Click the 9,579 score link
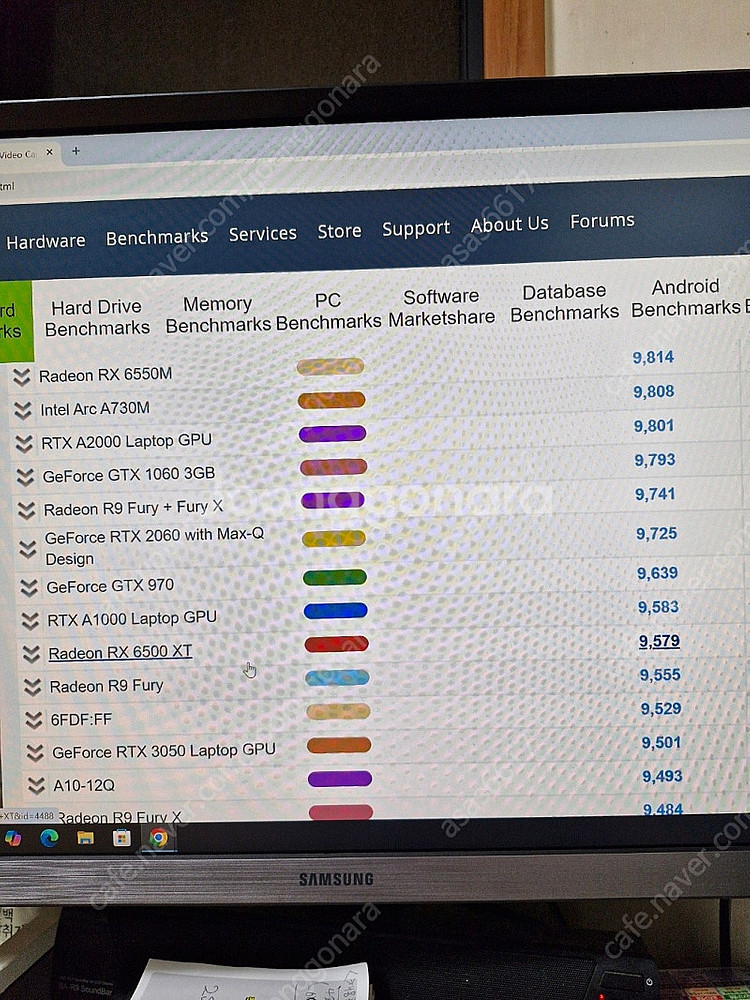This screenshot has width=750, height=1000. pyautogui.click(x=659, y=641)
